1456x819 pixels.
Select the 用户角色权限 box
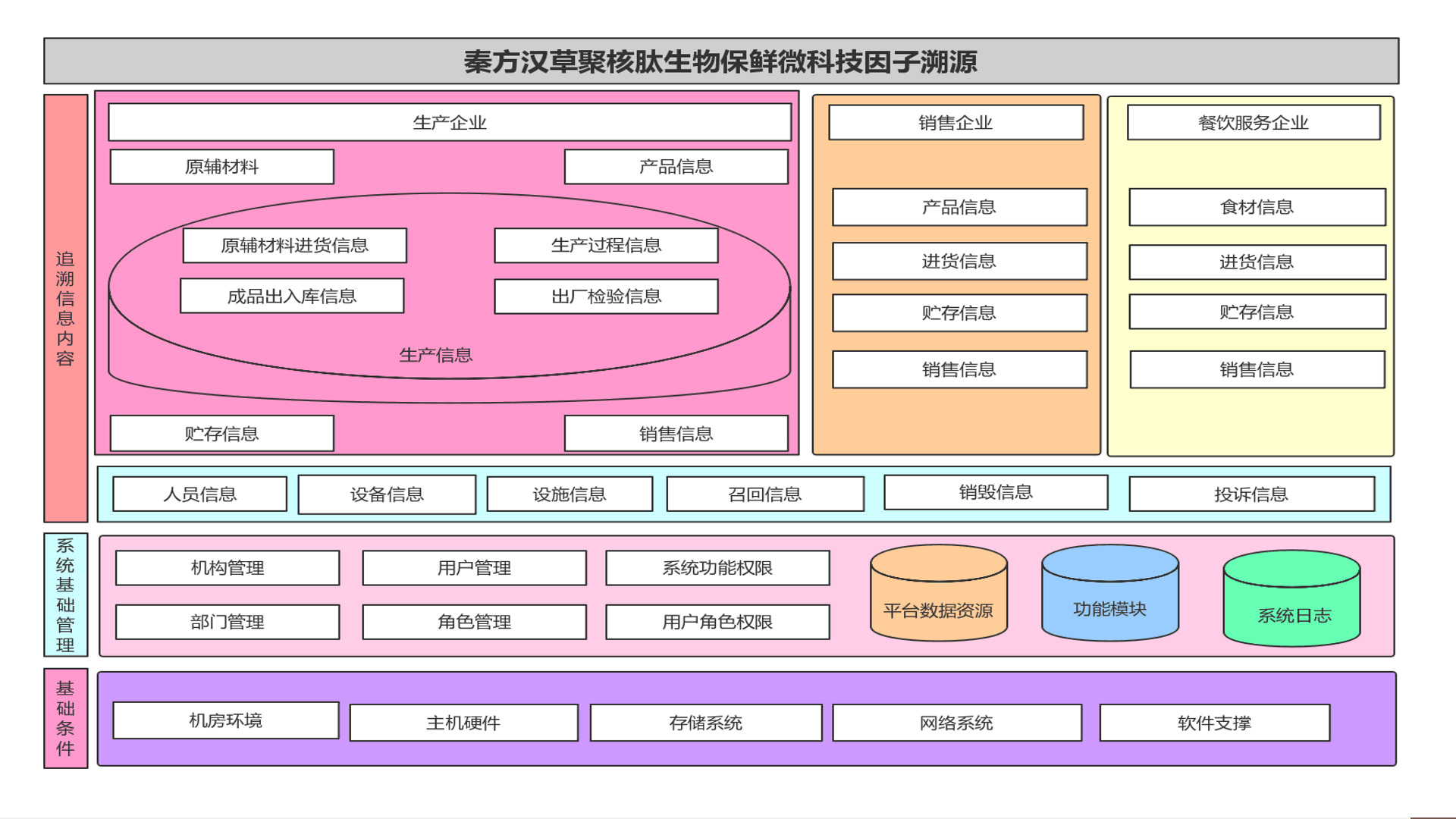point(718,623)
